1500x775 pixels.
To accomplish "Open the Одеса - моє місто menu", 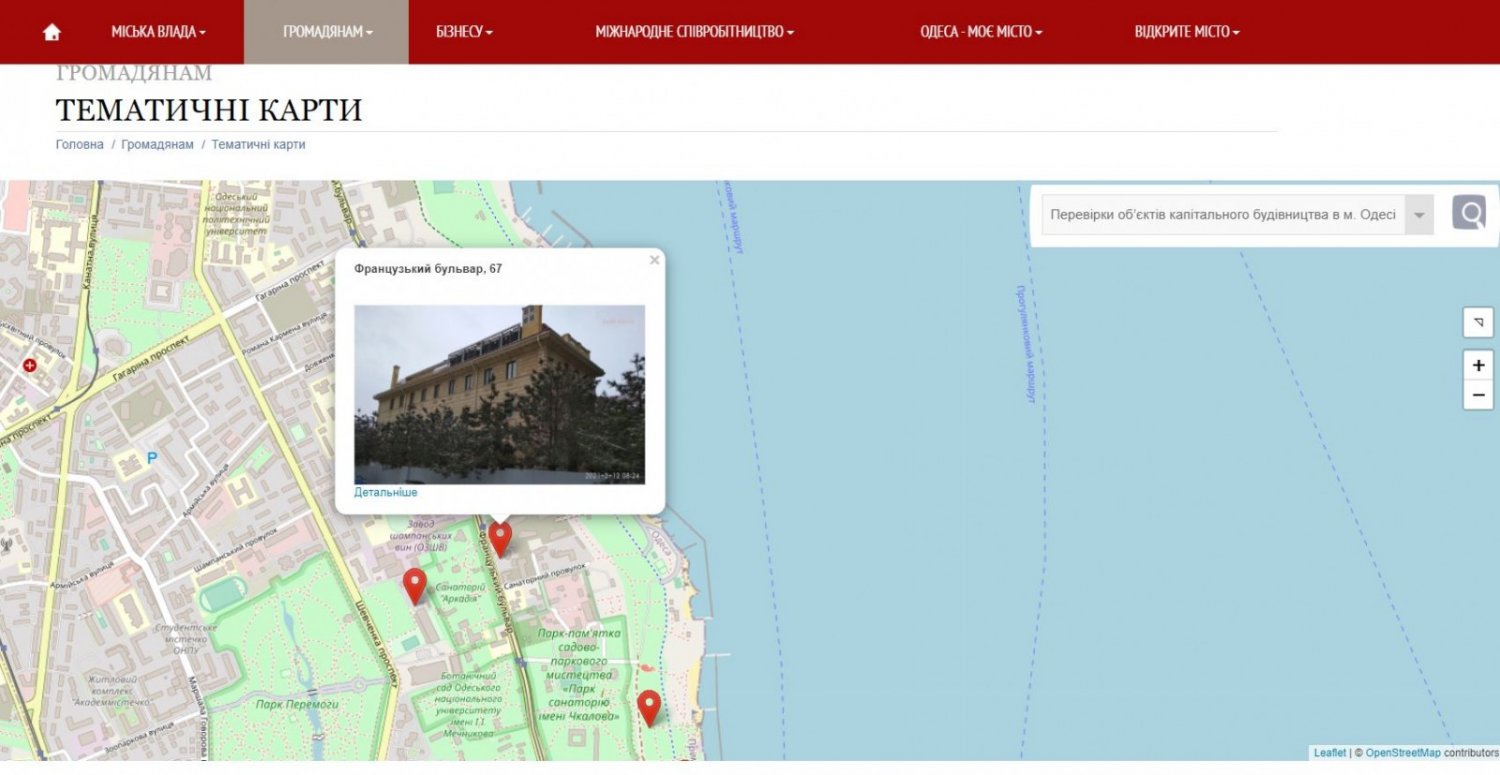I will (x=981, y=32).
